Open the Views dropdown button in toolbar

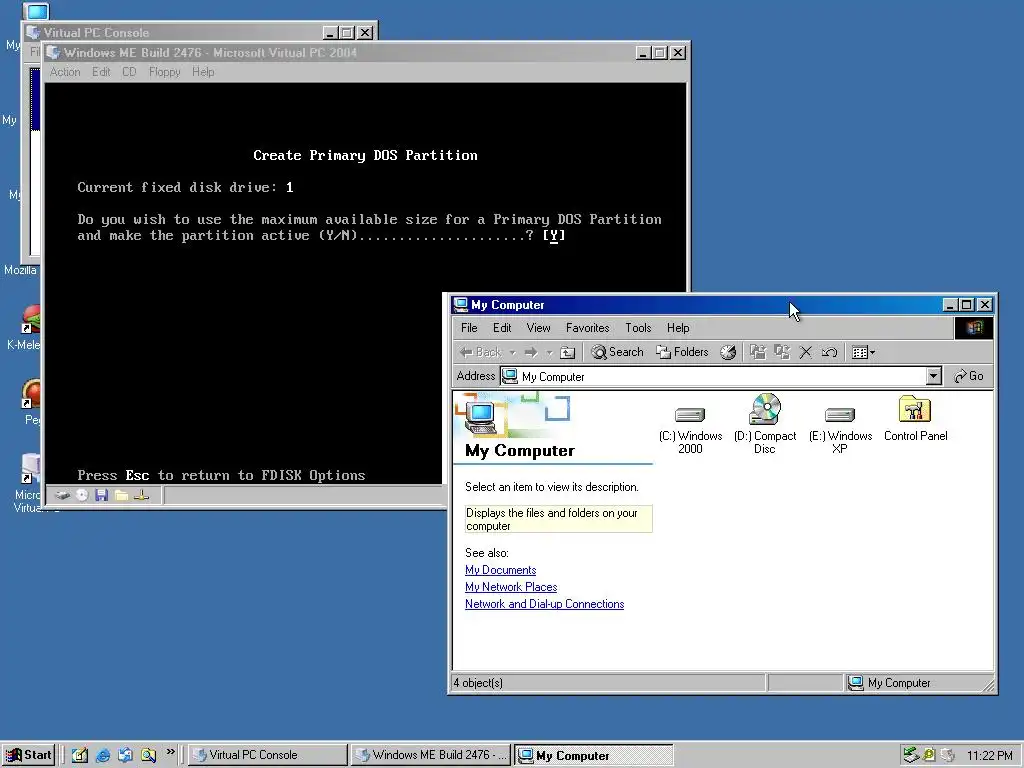tap(863, 352)
